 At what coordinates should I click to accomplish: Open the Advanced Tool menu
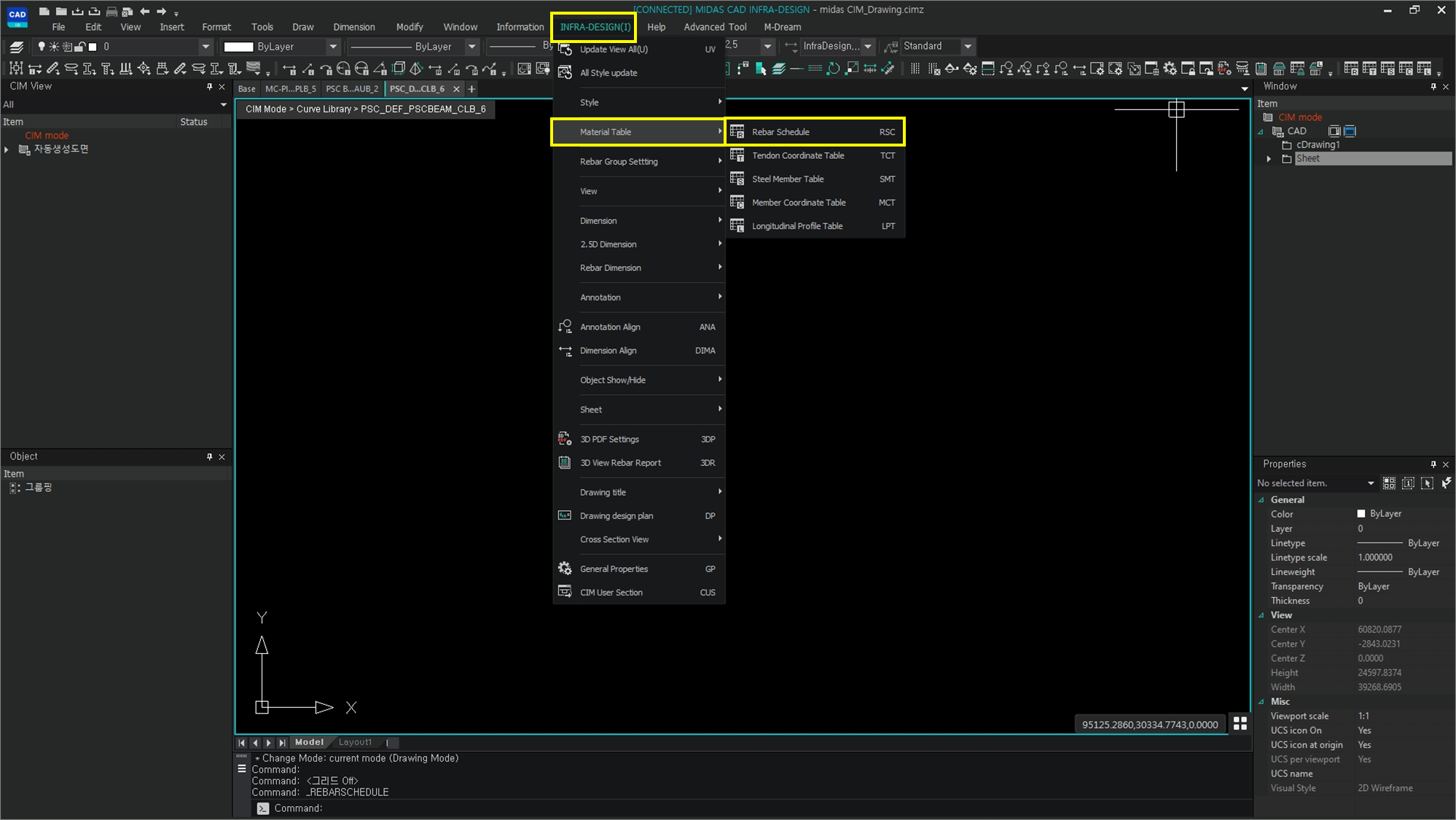pyautogui.click(x=714, y=27)
